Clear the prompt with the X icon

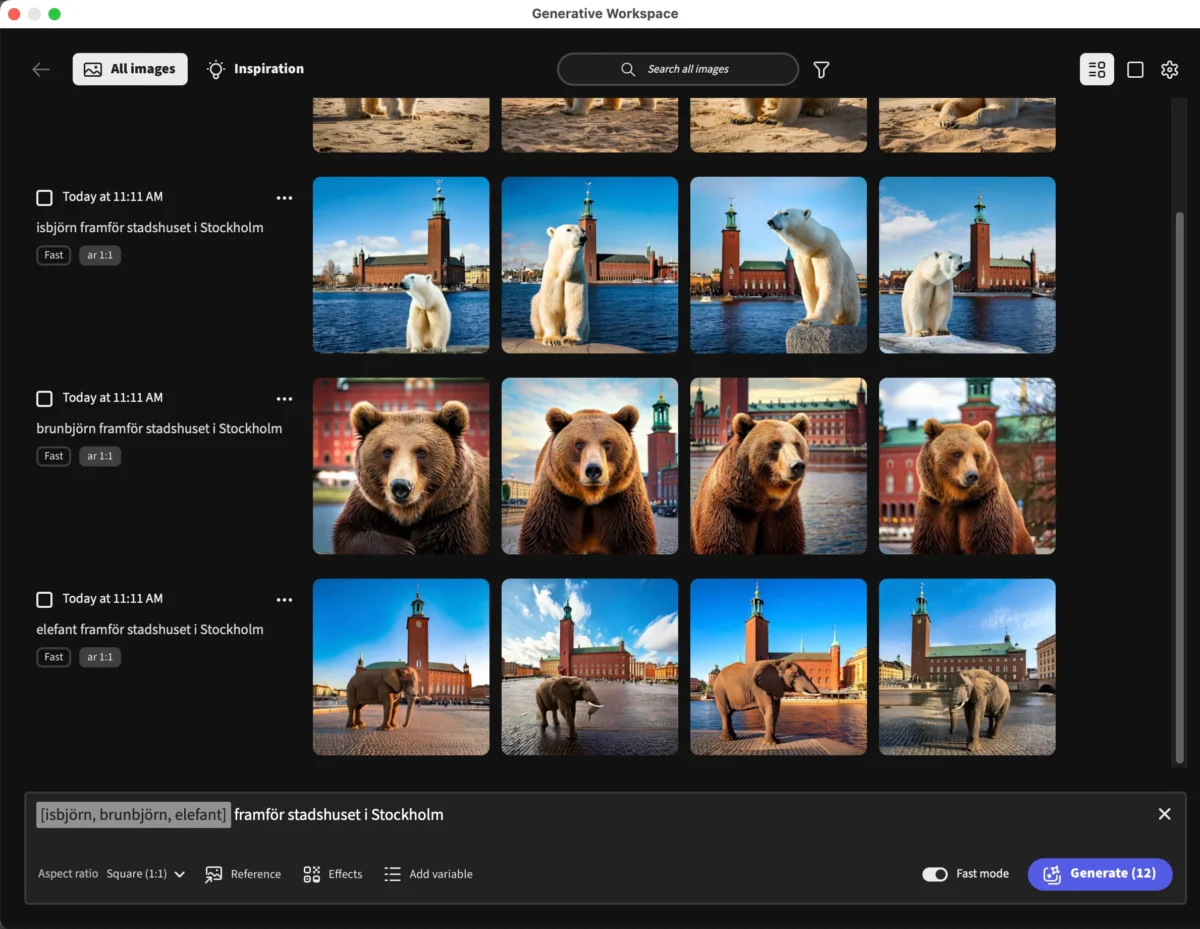tap(1164, 814)
